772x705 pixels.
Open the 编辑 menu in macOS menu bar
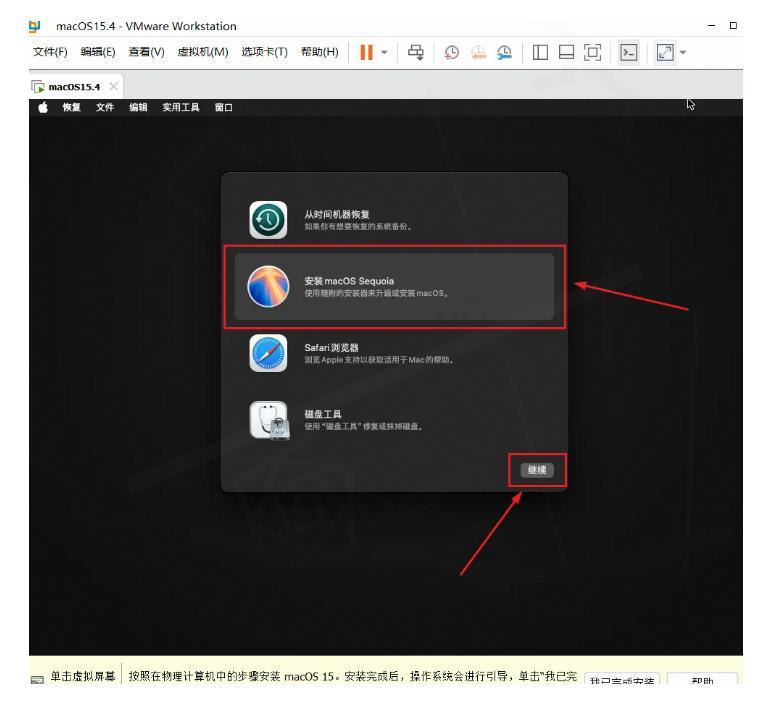pos(138,107)
